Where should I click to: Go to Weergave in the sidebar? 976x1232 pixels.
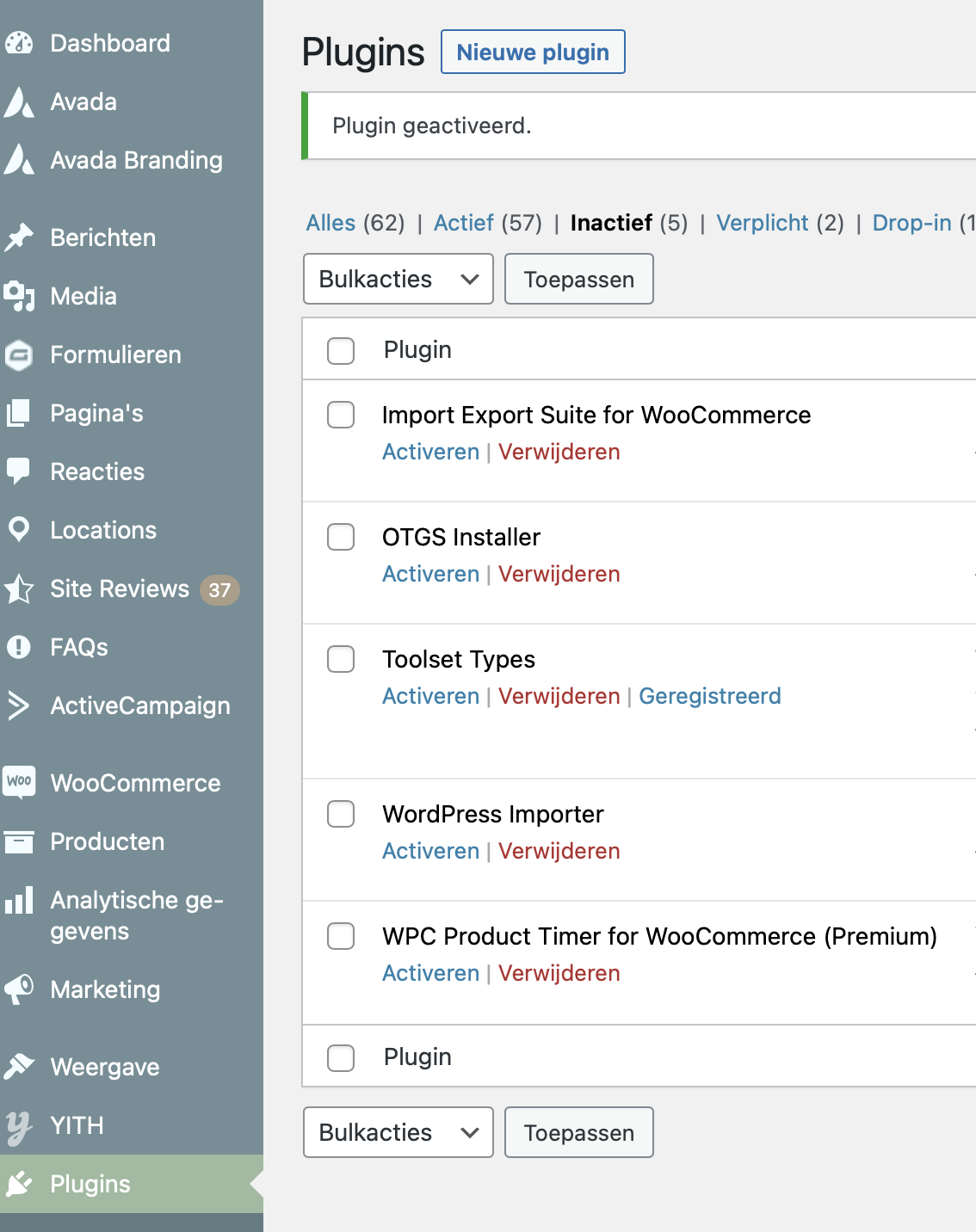[x=105, y=1067]
